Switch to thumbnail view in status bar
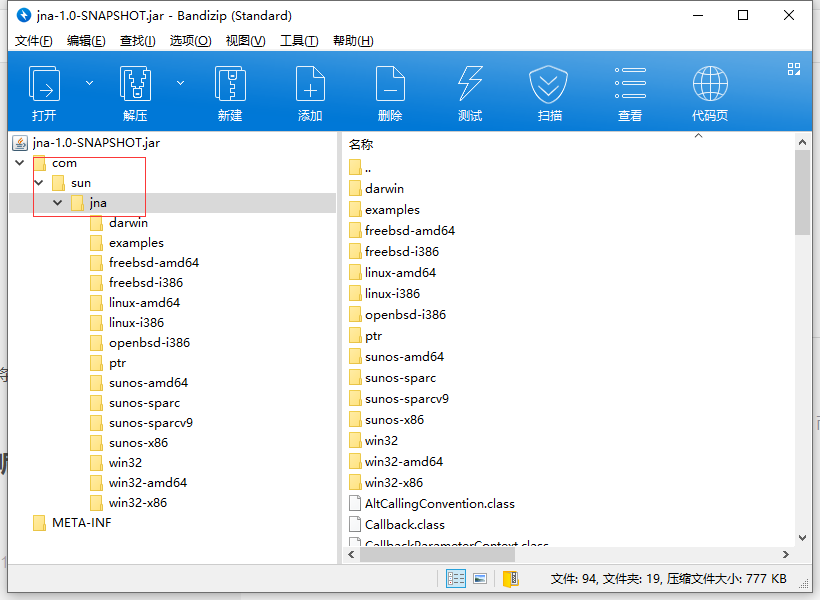The image size is (820, 600). 480,579
